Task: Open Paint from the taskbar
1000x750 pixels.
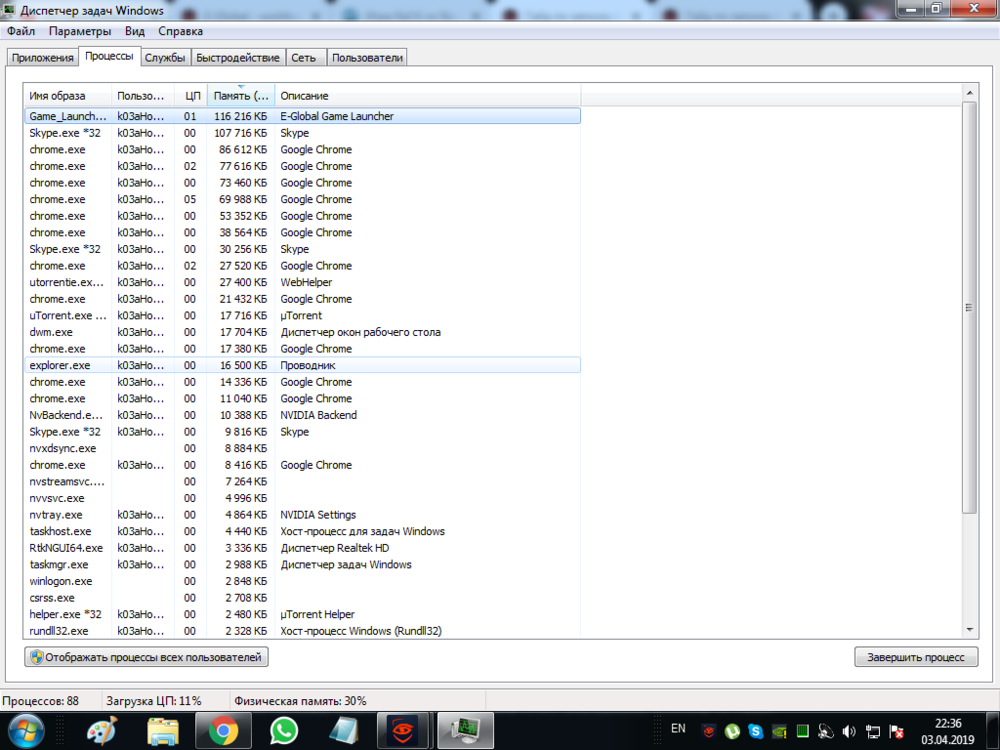Action: click(x=101, y=731)
